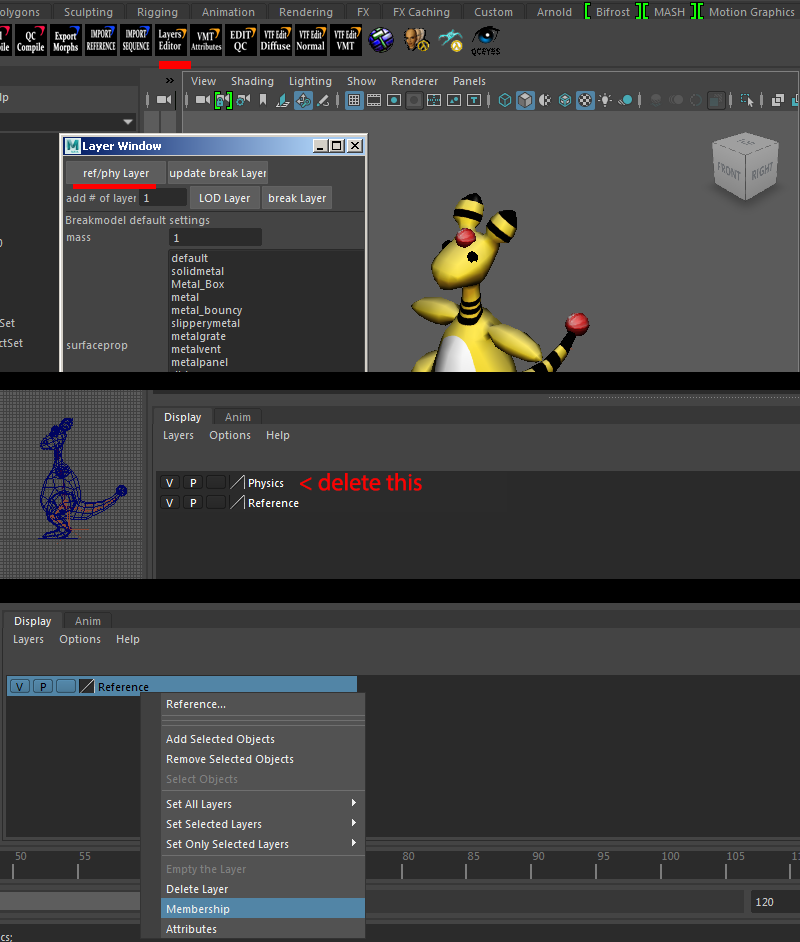
Task: Toggle the film gate icon
Action: click(x=374, y=100)
